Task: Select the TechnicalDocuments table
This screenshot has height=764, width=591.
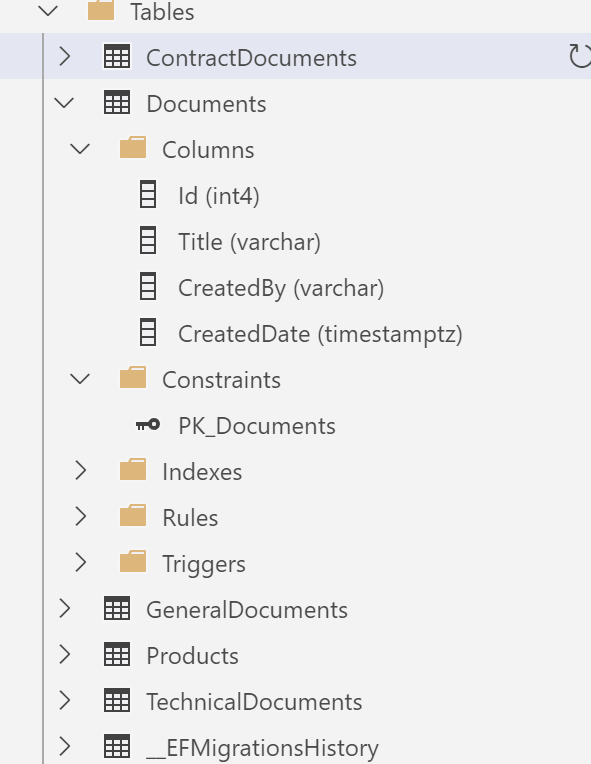Action: pos(254,702)
